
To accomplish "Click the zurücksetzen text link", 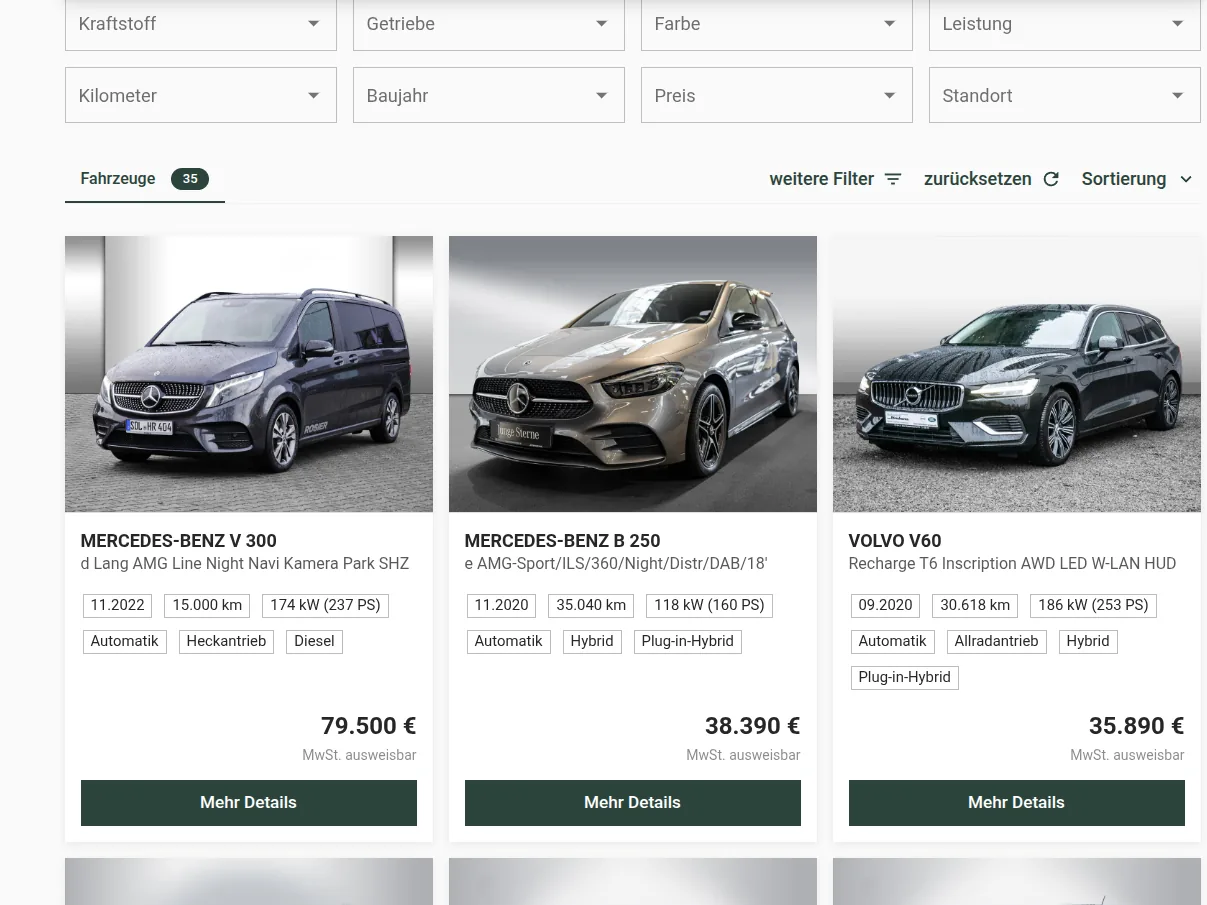I will [x=977, y=179].
